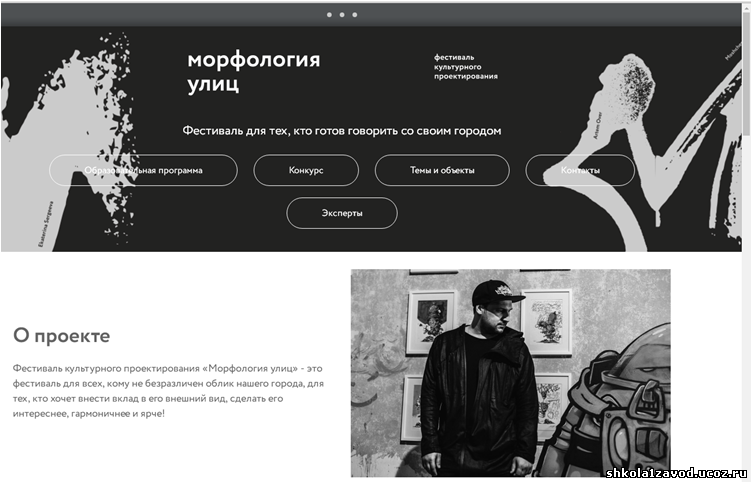Click the фестиваль культурного проектирования subtitle

pos(466,67)
